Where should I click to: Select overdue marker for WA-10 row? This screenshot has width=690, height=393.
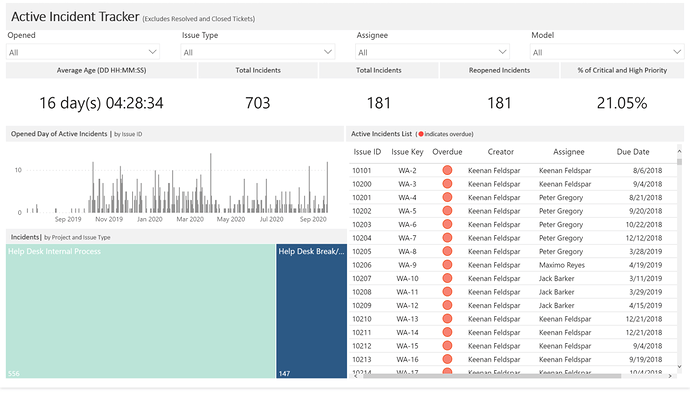[x=447, y=278]
